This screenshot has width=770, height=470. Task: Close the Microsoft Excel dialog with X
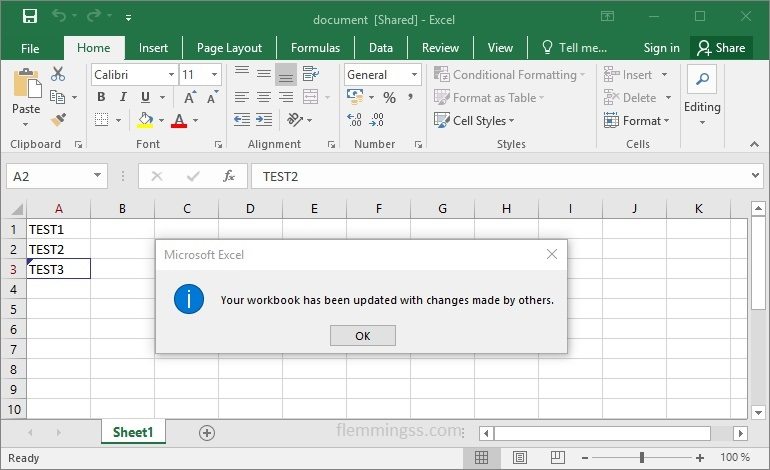[x=552, y=254]
